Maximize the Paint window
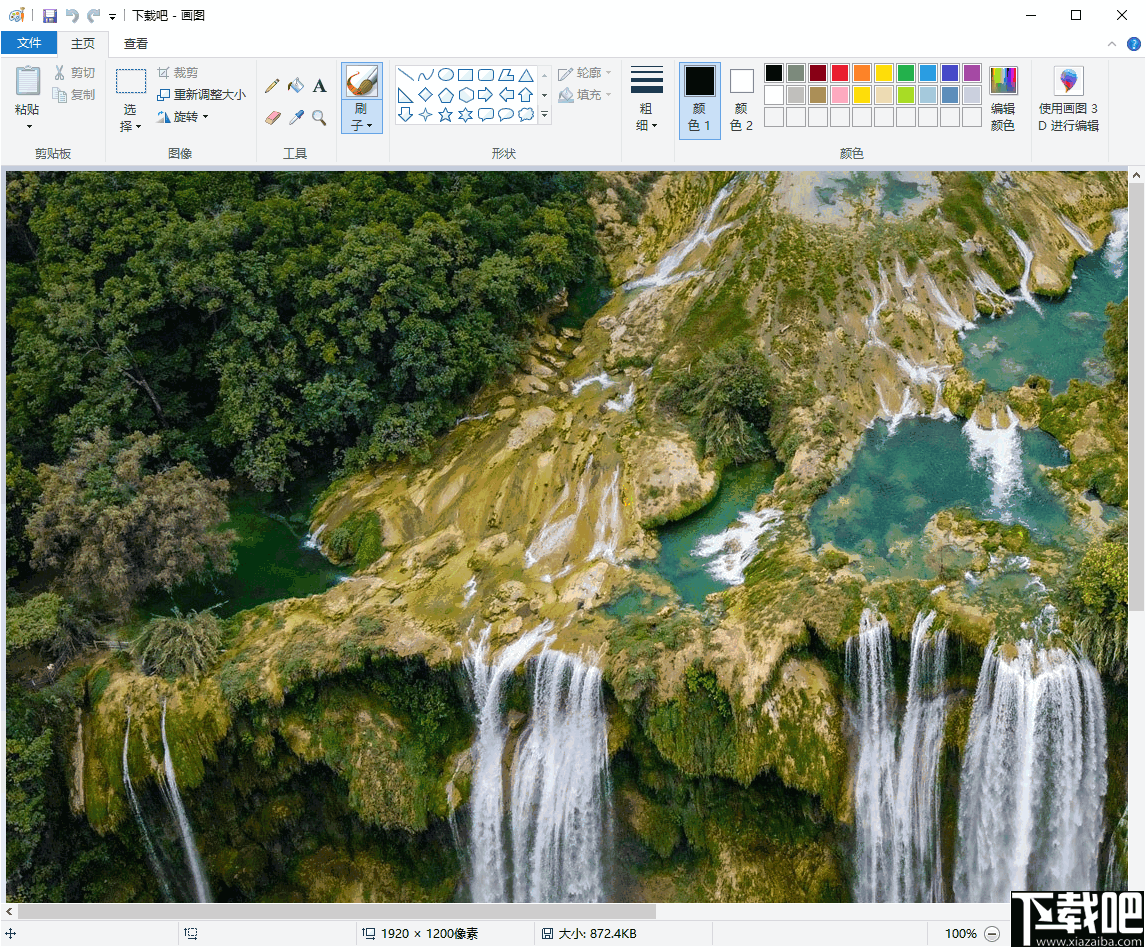 point(1076,15)
